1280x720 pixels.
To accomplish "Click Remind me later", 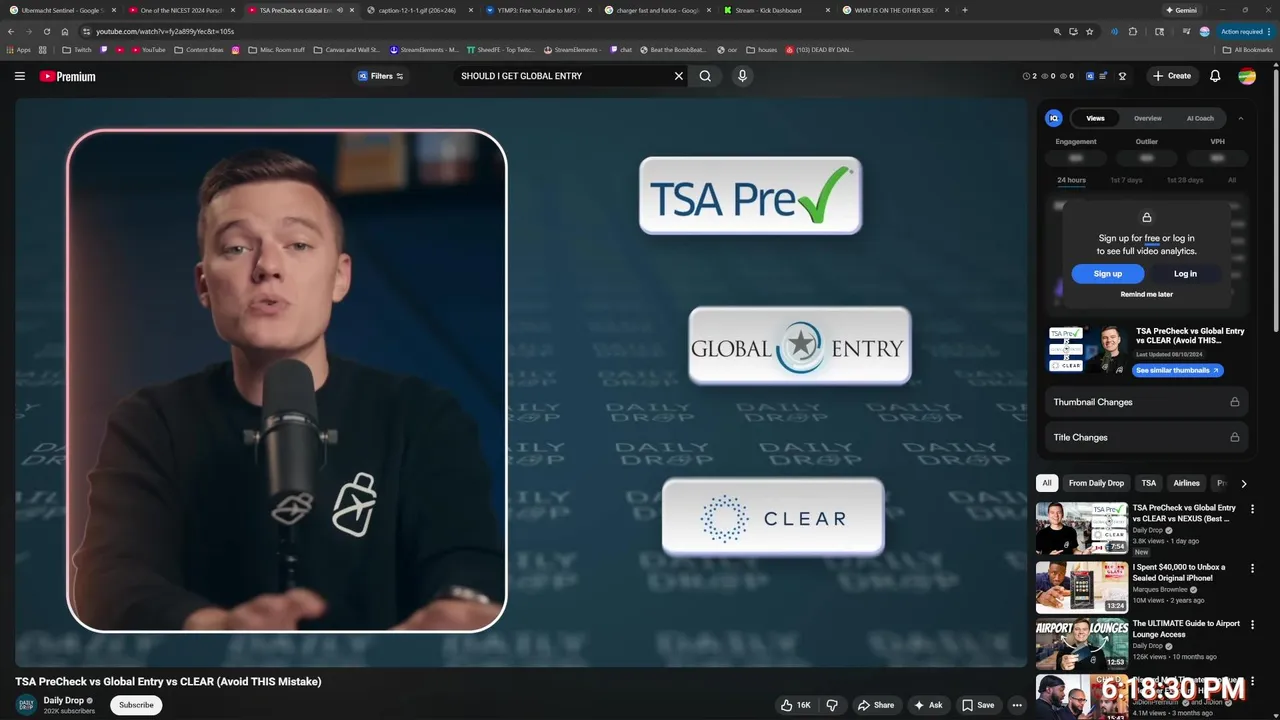I will click(1147, 294).
